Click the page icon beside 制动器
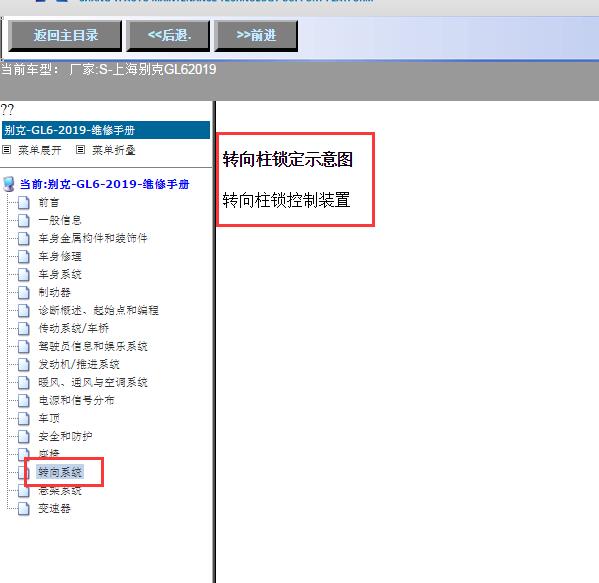 24,292
